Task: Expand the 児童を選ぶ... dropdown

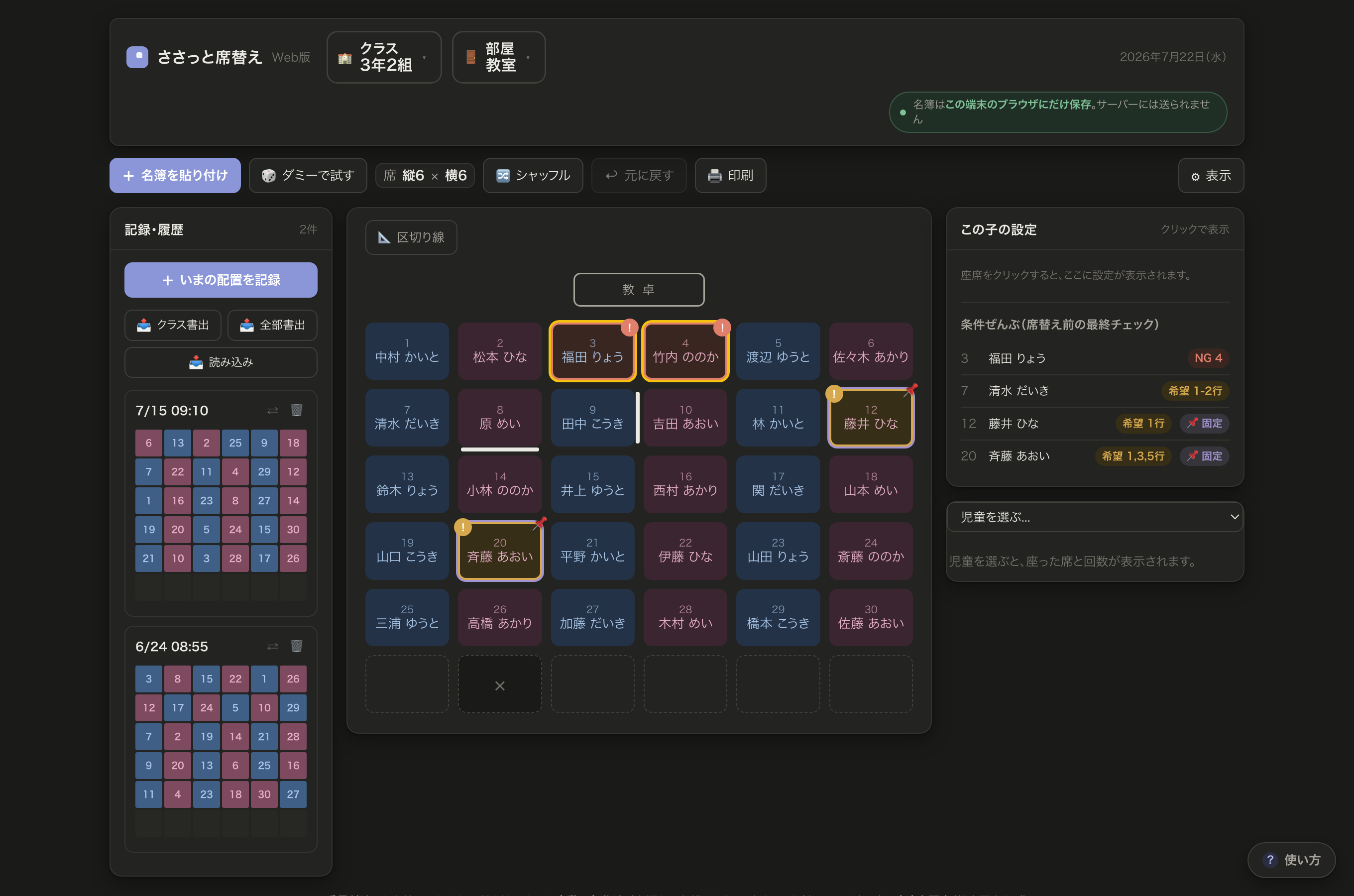Action: point(1095,517)
